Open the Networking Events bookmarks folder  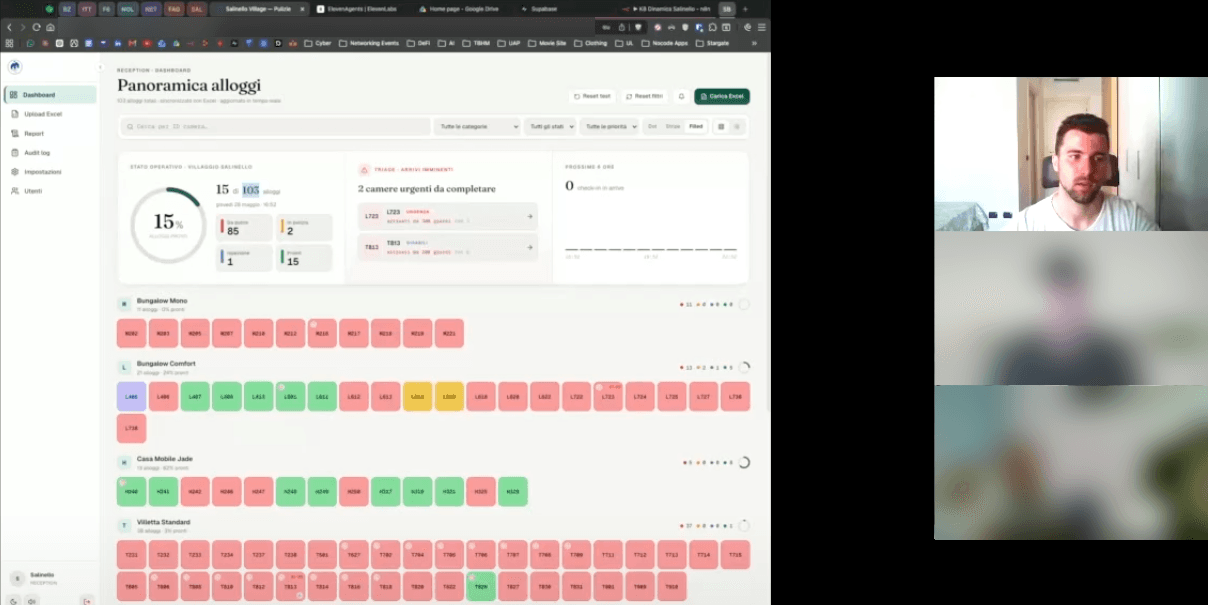pos(369,43)
